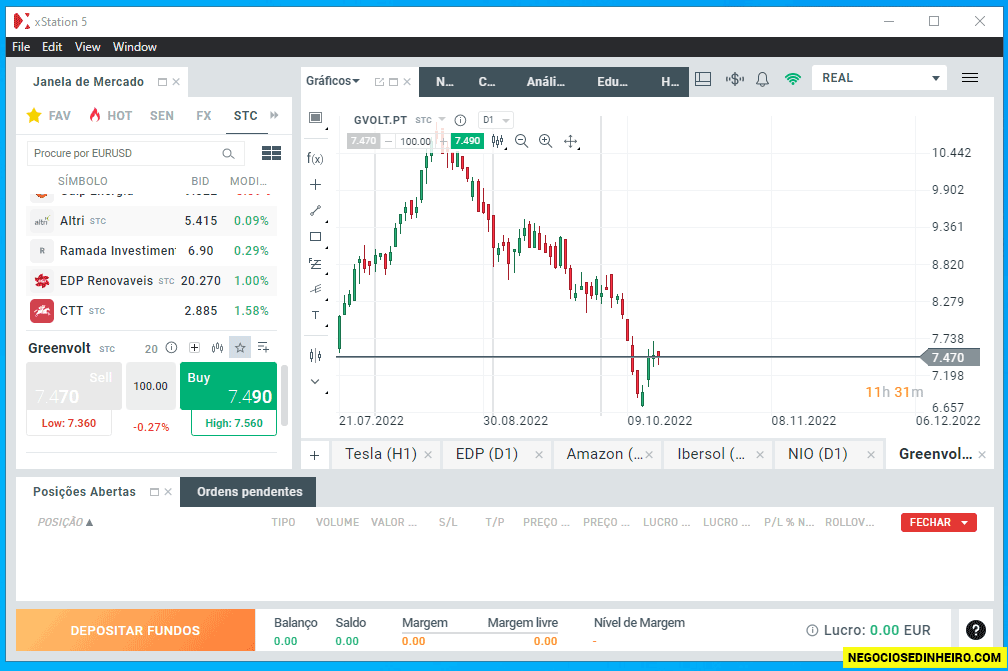Select the fan lines drawing tool
Screen dimensions: 1008x671
[315, 289]
